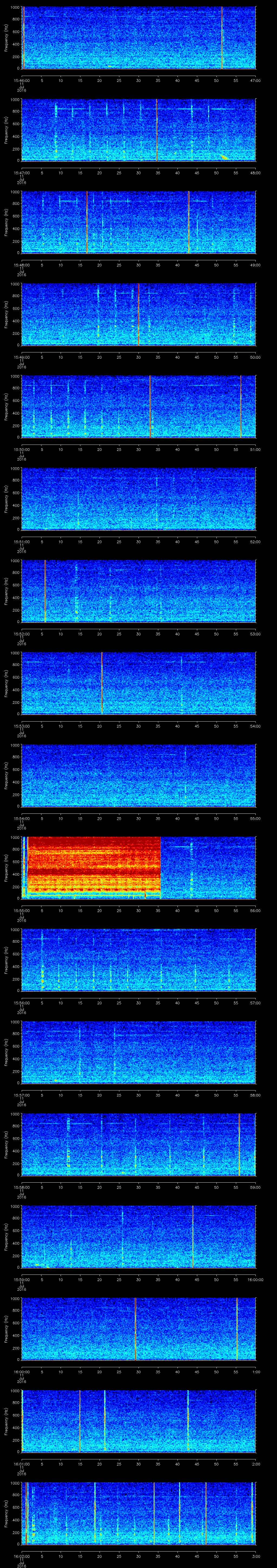Viewport: 277px width, 1568px height.
Task: Open the spectrogram panel beginning 15:49:00
Action: pos(139,315)
